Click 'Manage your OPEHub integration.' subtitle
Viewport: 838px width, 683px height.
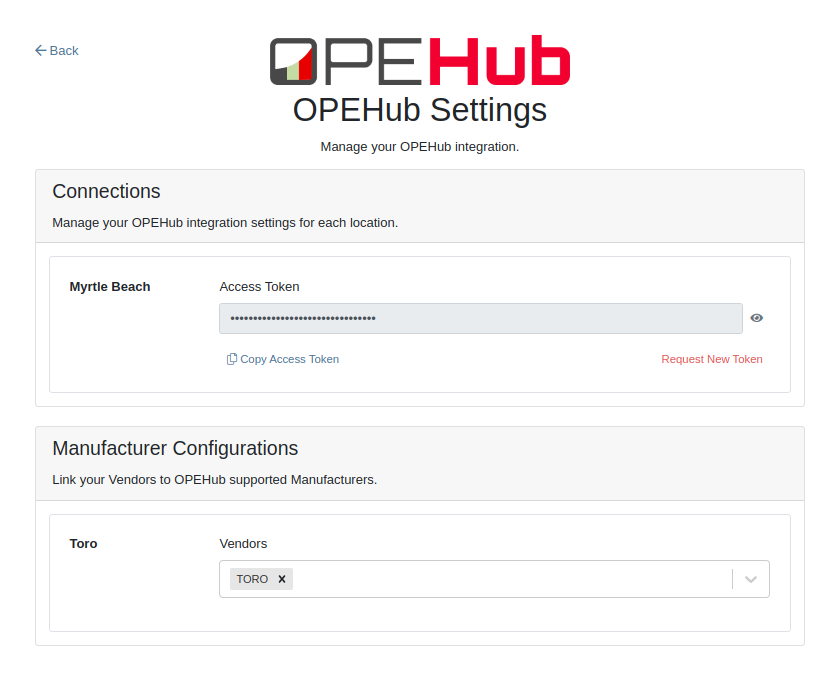420,147
